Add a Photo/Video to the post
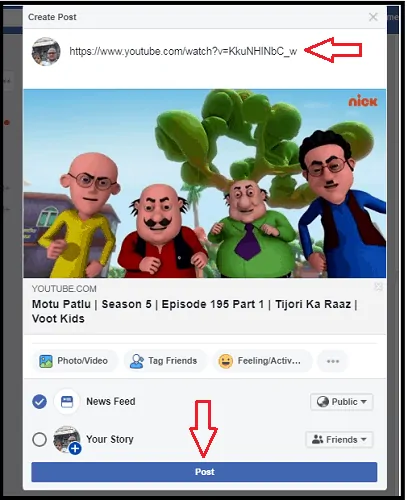Screen dimensions: 408x500 (x=75, y=361)
